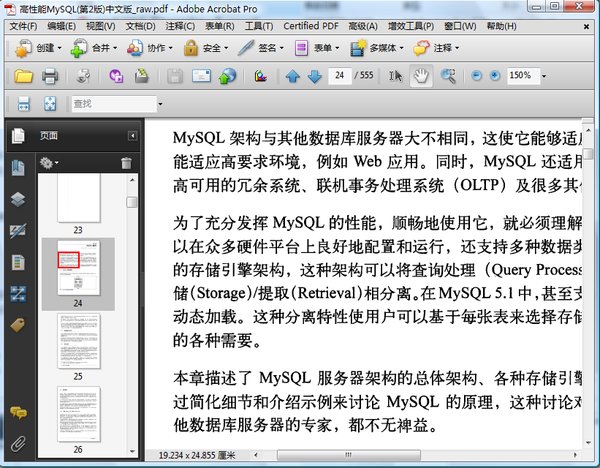600x468 pixels.
Task: Close the document with menu bar X
Action: point(586,26)
